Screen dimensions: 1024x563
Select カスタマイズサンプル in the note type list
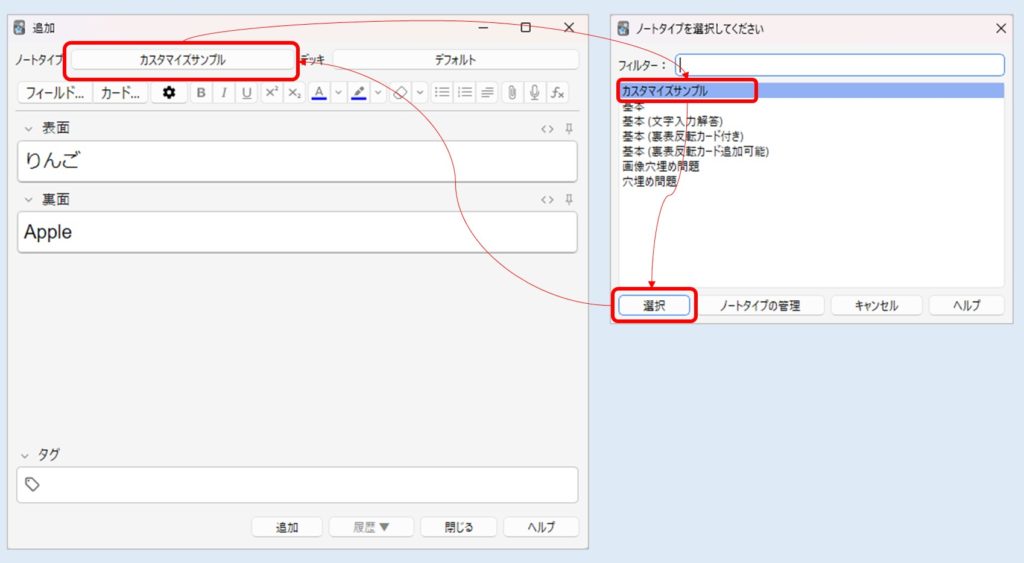[x=811, y=91]
